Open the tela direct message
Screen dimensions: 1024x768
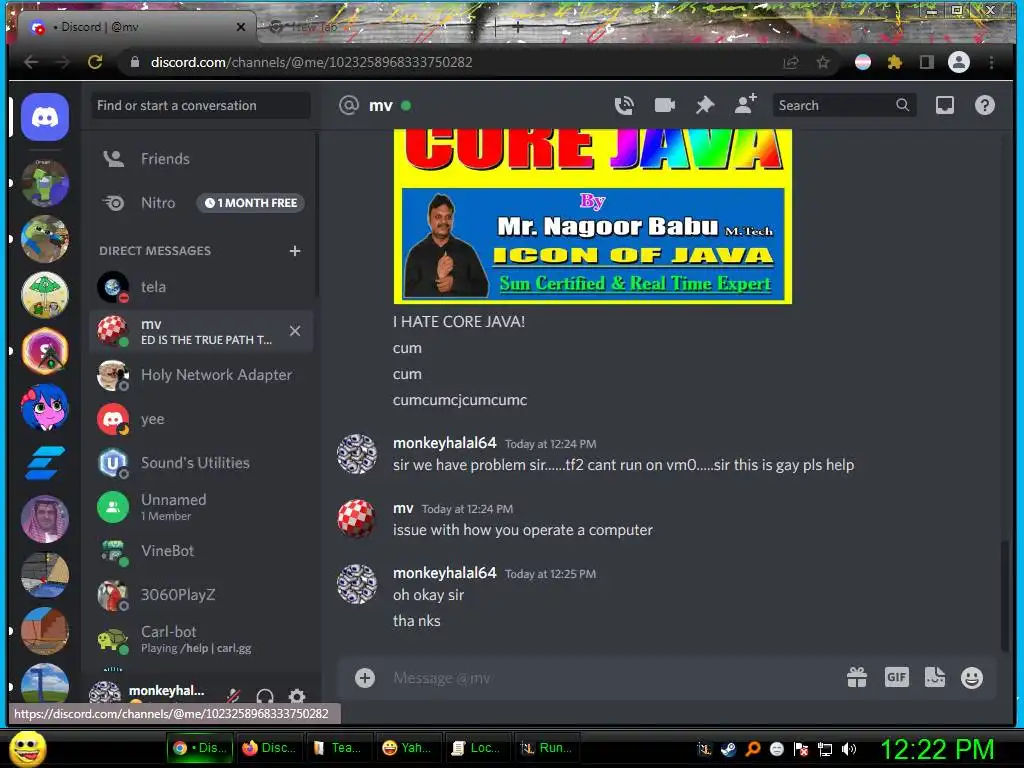(x=201, y=287)
